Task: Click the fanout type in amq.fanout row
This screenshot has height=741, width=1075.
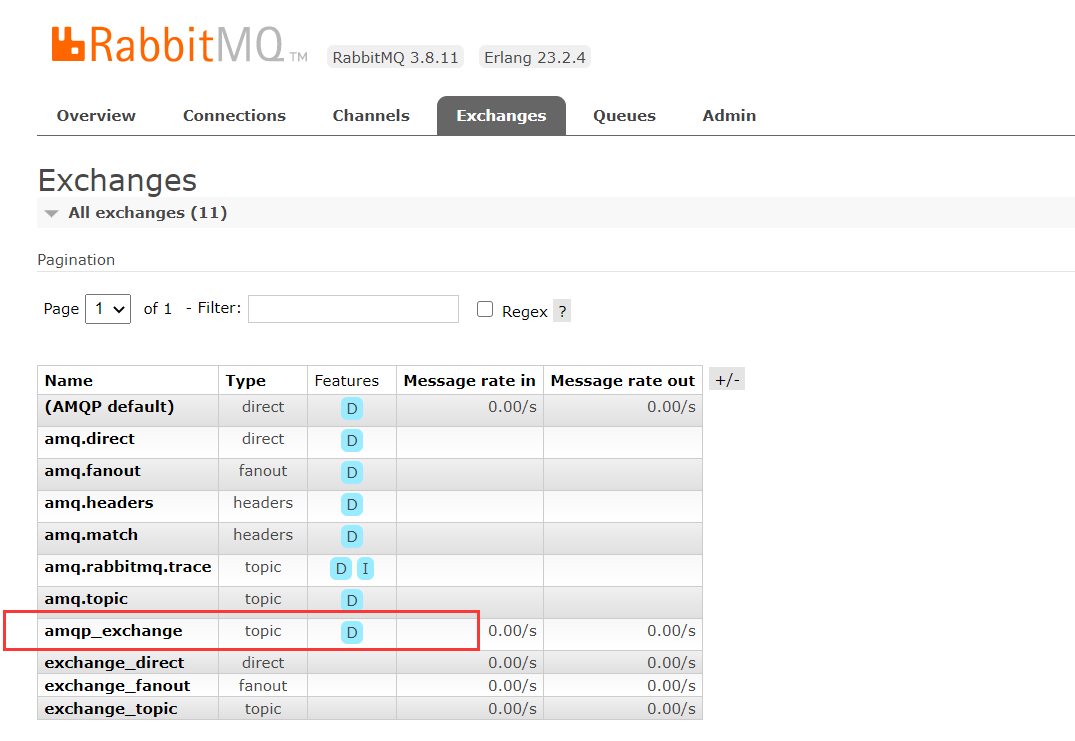Action: pyautogui.click(x=263, y=471)
